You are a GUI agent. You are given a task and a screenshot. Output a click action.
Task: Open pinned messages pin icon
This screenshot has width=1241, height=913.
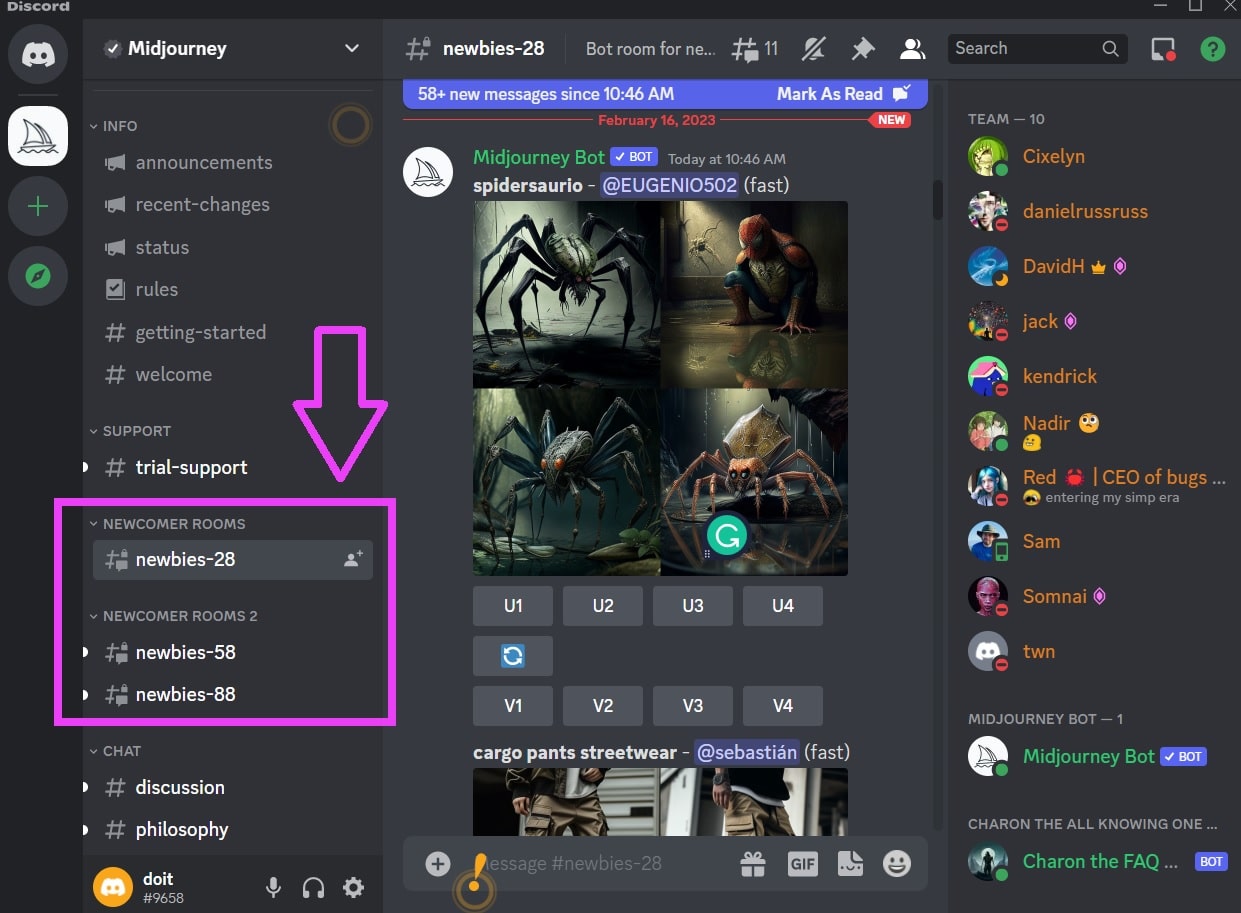862,48
